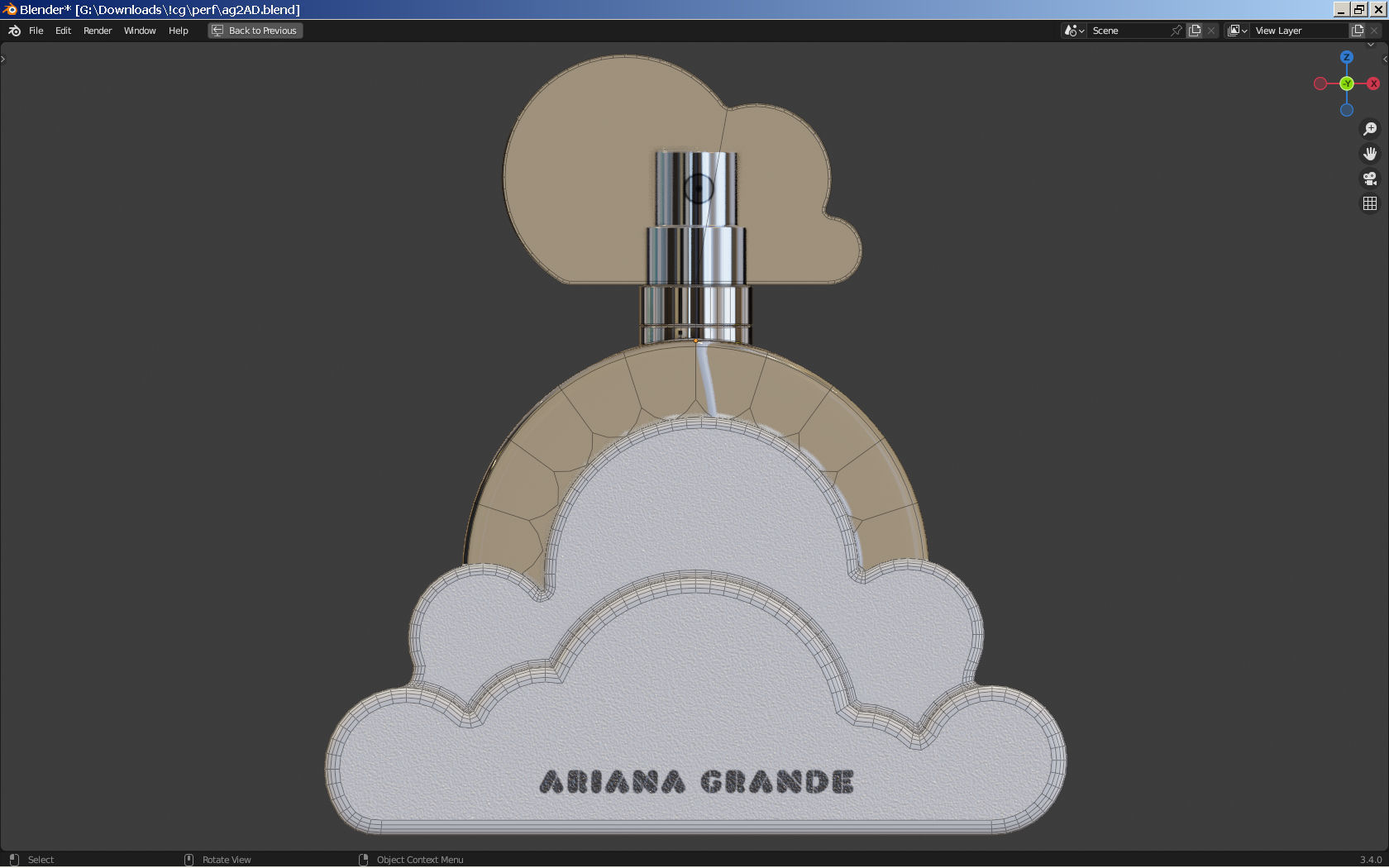Expand the hidden header chevron at top right
The image size is (1389, 868).
click(x=1370, y=45)
